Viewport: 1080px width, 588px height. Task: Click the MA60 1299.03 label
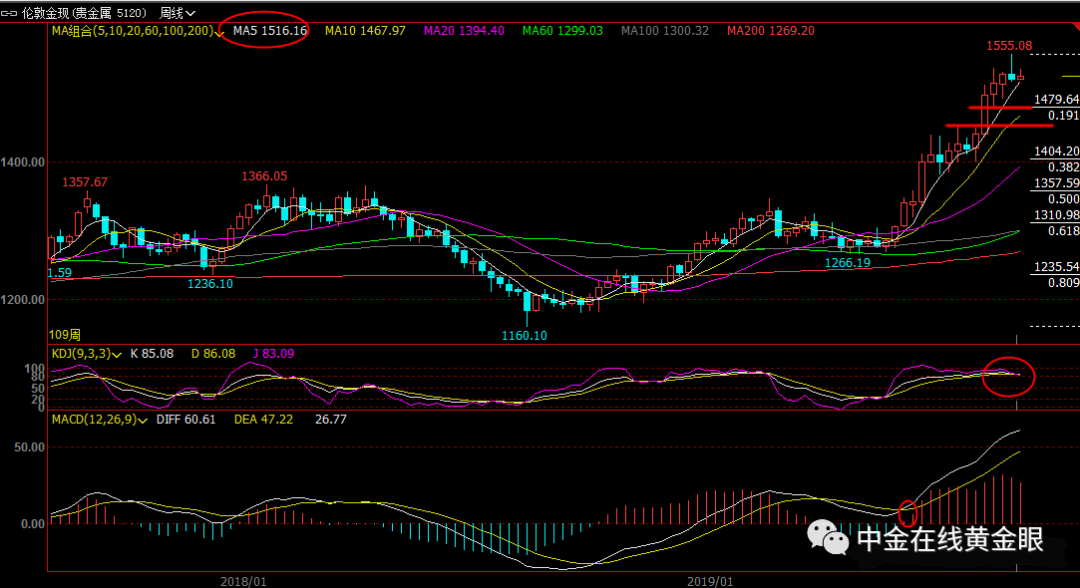(563, 30)
